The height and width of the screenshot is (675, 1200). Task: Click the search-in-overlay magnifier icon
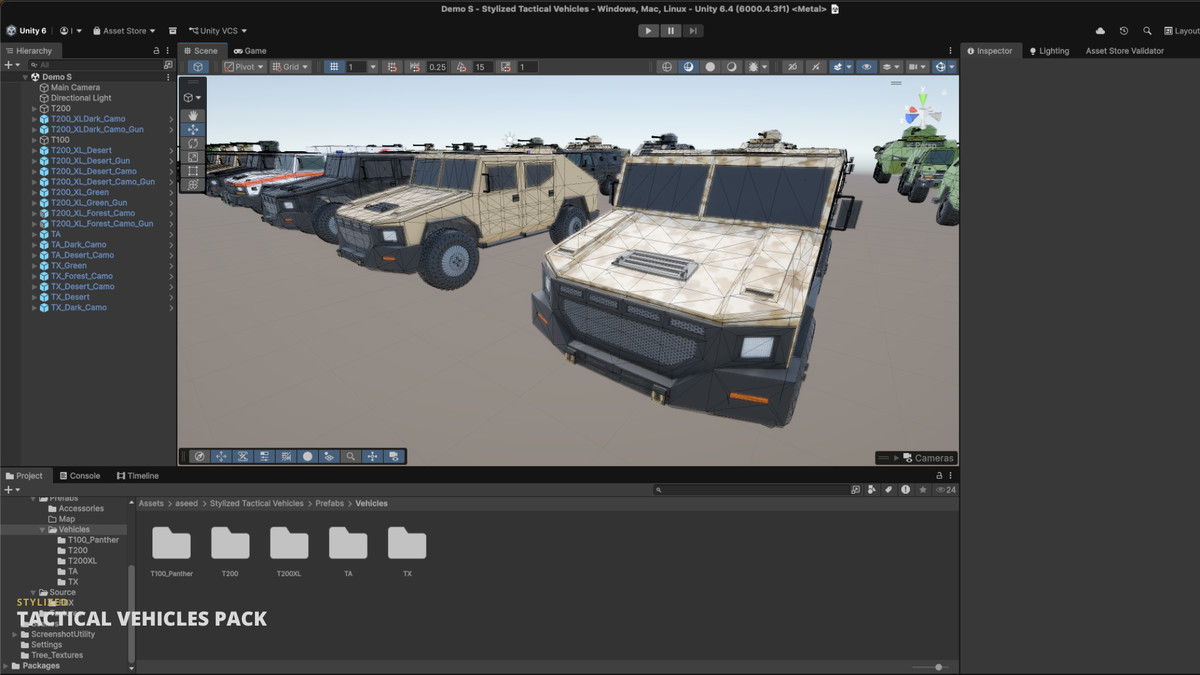[351, 456]
